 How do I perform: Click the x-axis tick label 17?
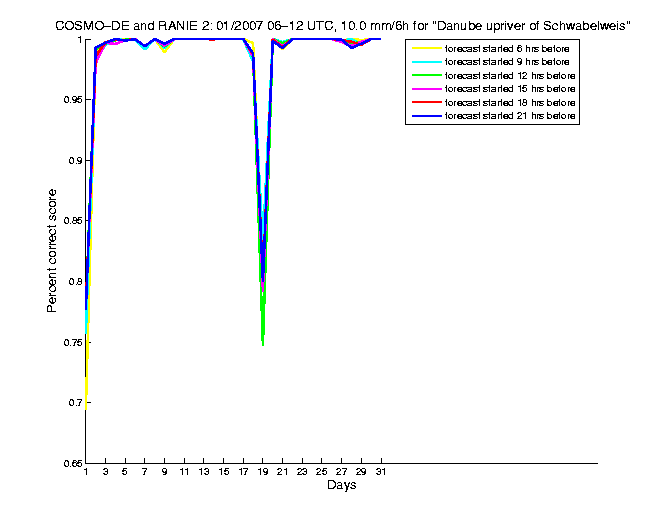click(x=243, y=472)
